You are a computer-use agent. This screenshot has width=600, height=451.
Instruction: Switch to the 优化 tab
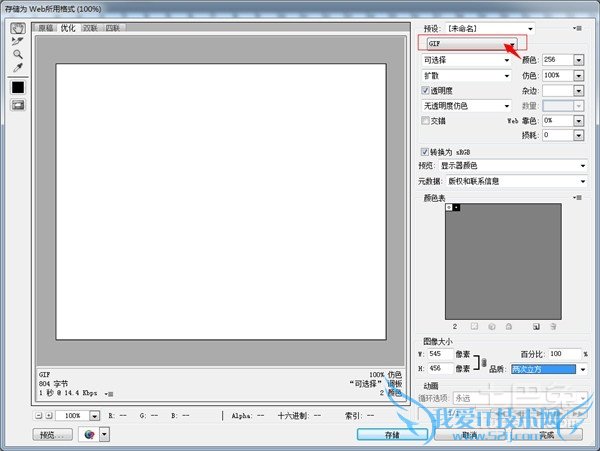click(68, 28)
